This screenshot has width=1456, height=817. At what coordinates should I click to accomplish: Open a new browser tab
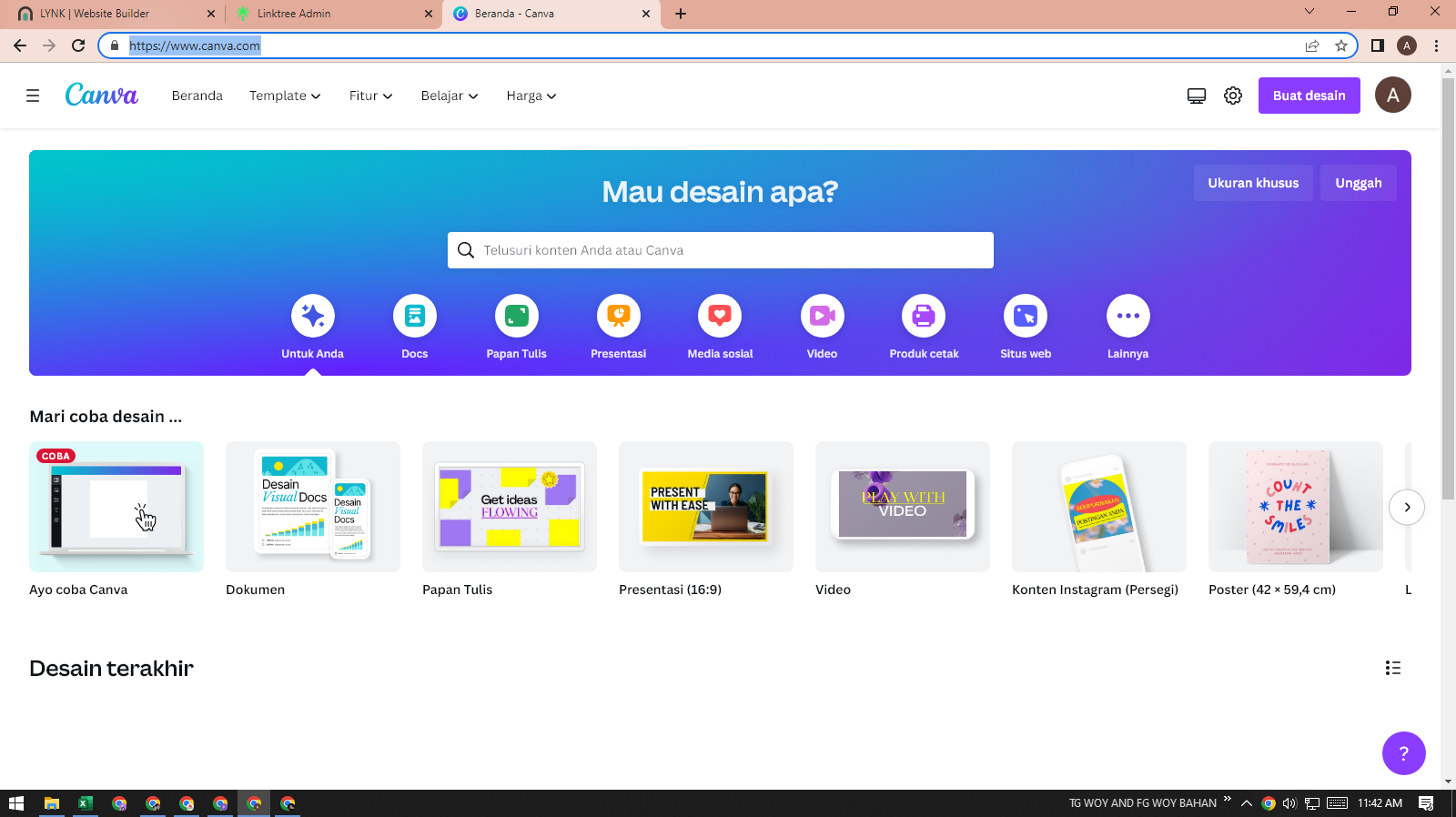[681, 14]
